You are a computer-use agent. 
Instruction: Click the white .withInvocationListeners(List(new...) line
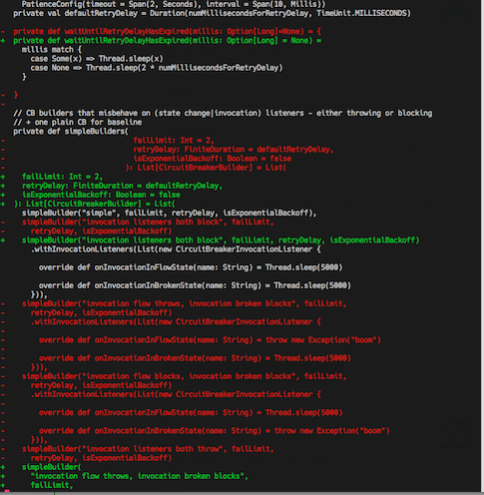[x=176, y=249]
